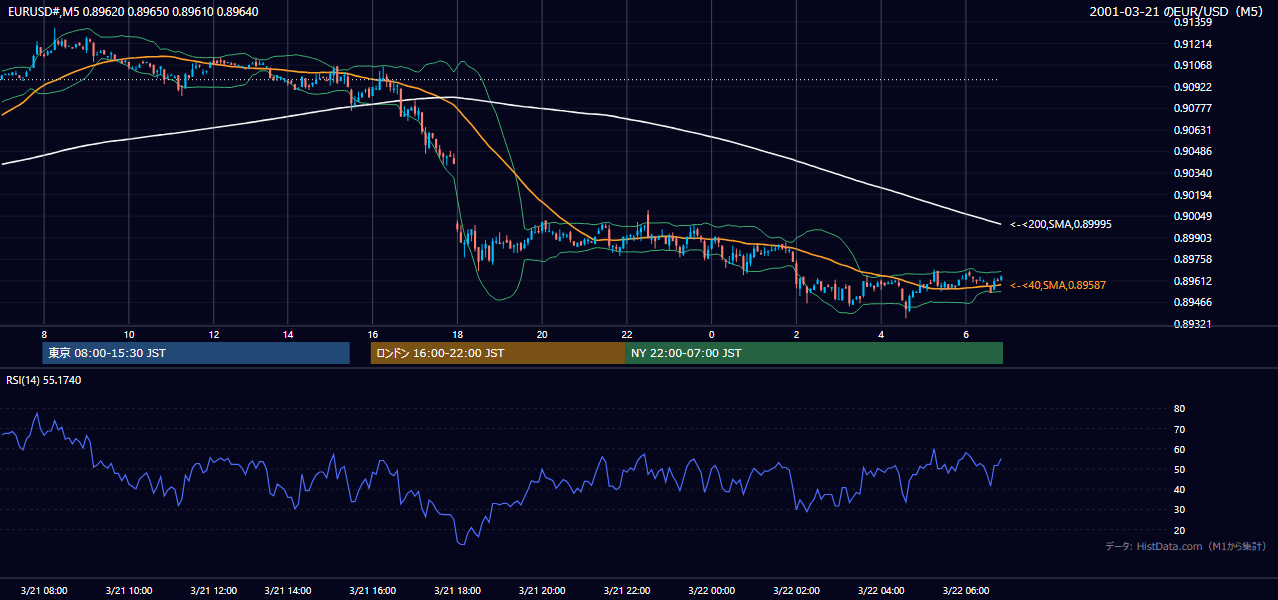Click the Tokyo 08:00-15:30 JST session bar
This screenshot has height=600, width=1278.
click(x=196, y=353)
